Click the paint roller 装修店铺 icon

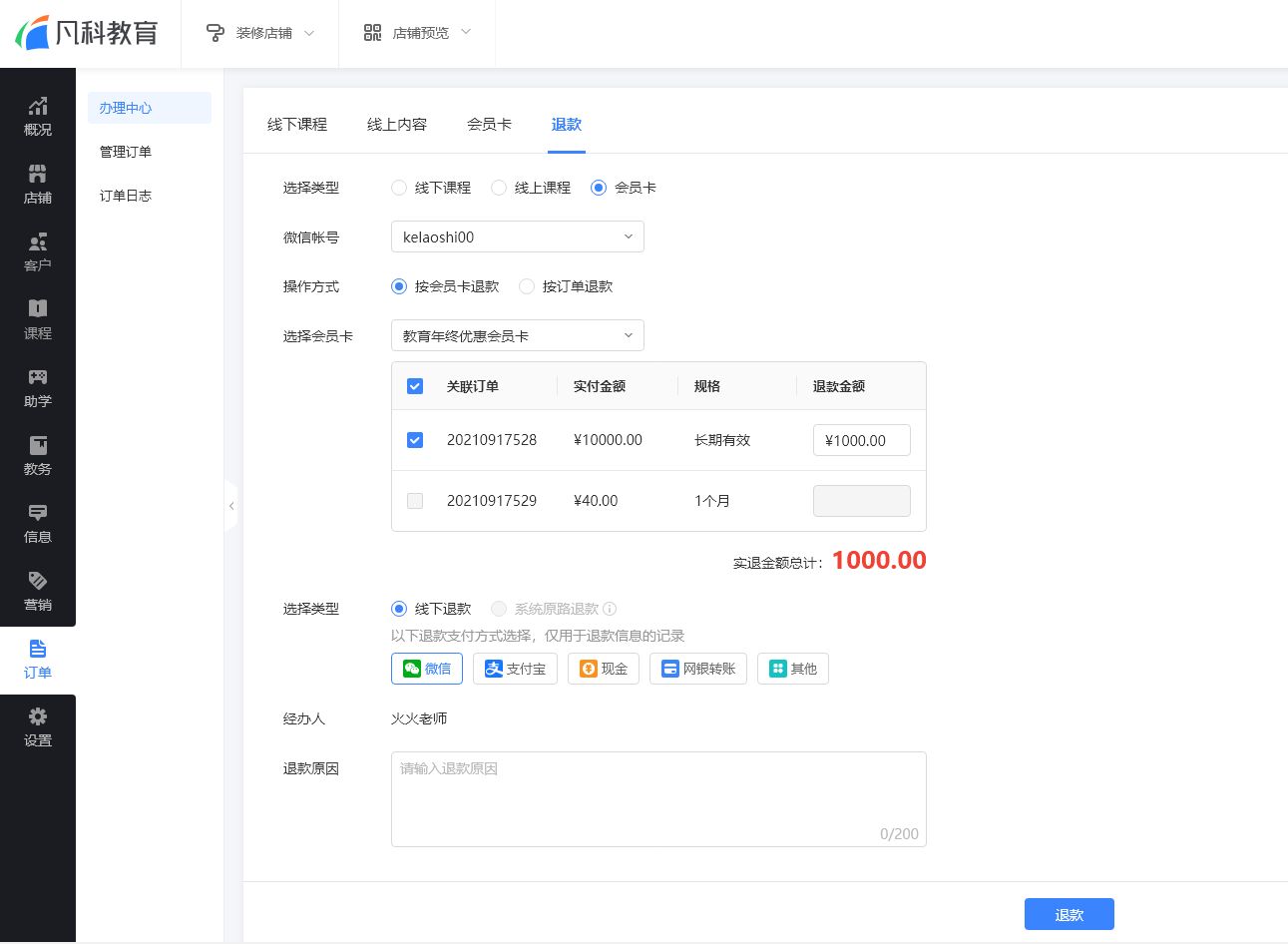(215, 33)
